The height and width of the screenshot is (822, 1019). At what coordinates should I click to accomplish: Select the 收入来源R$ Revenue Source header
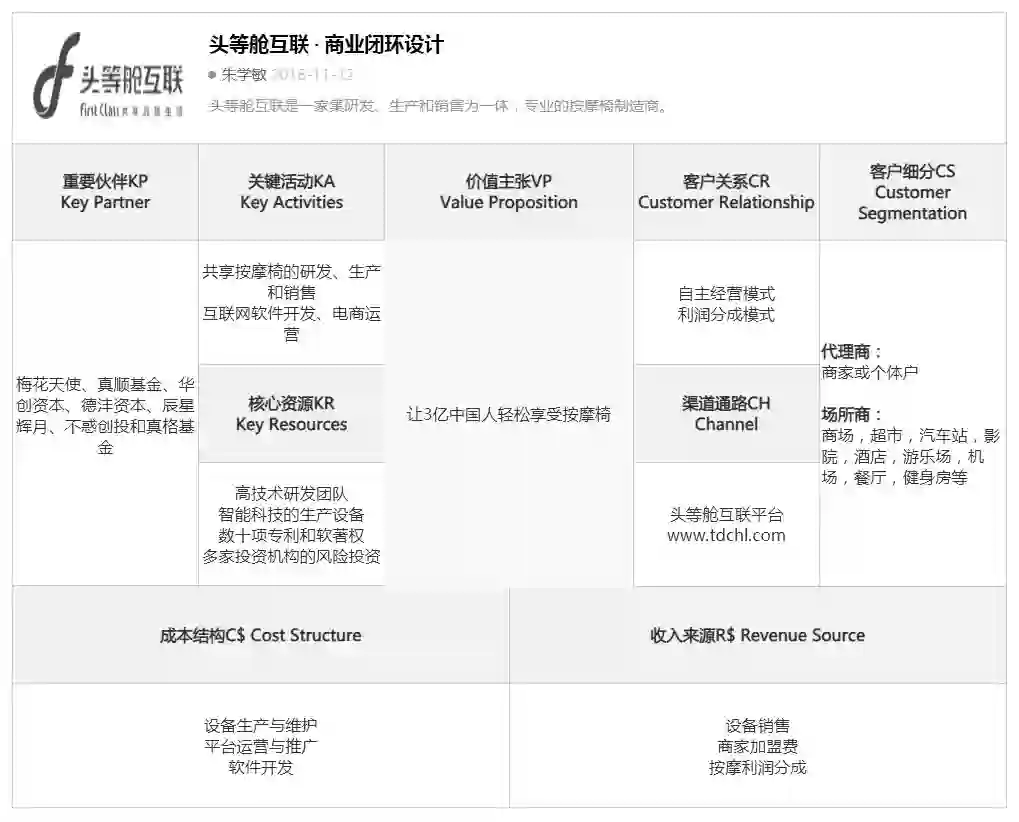[758, 635]
